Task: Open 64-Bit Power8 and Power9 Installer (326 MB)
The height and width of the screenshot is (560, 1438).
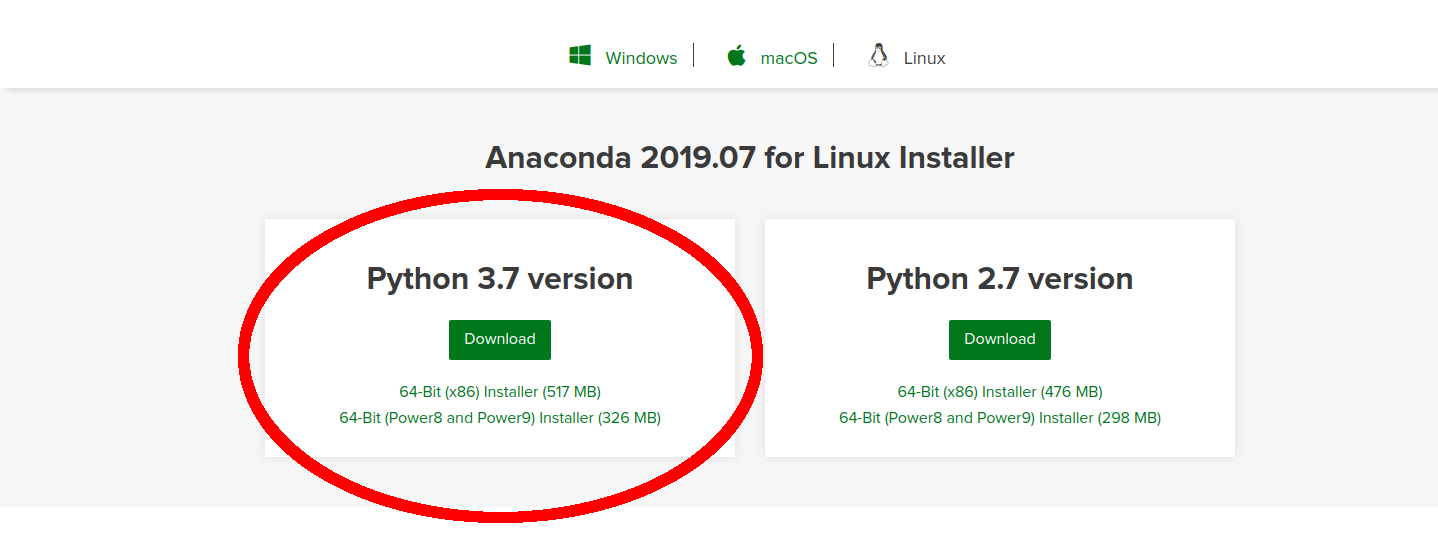Action: (x=500, y=418)
